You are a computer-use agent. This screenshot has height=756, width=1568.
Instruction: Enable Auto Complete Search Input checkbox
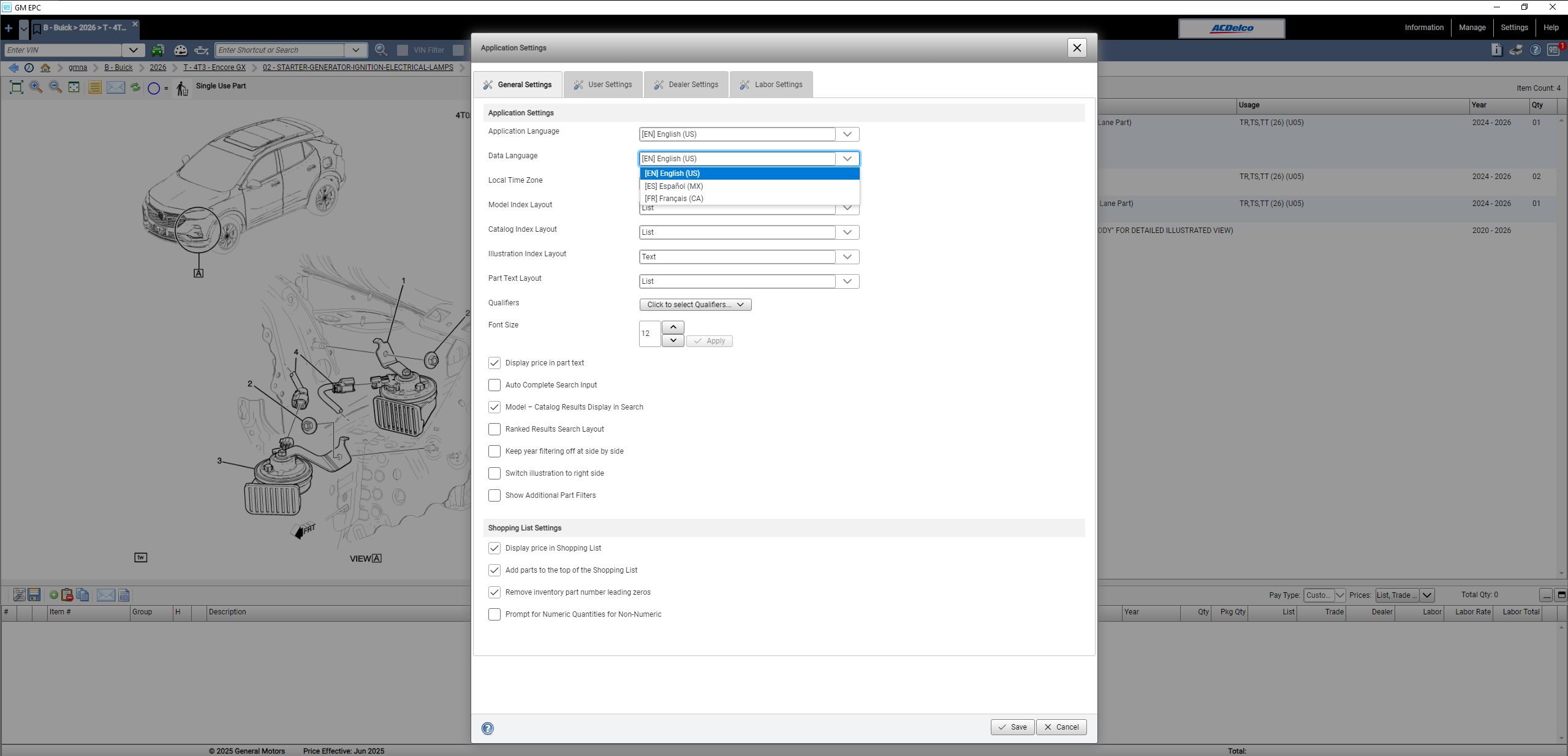click(x=494, y=385)
